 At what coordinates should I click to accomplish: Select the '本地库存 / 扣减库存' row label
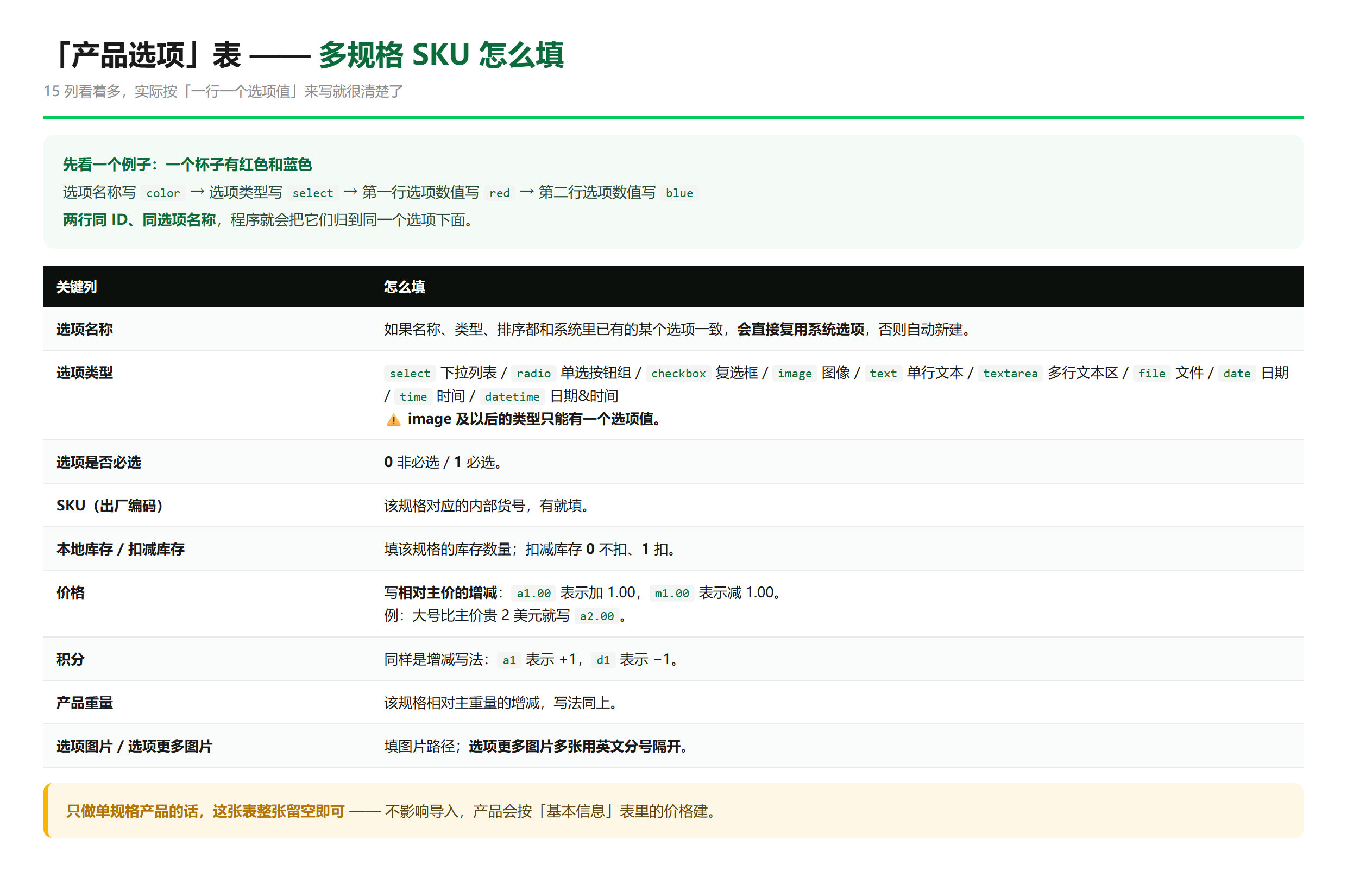pos(120,548)
